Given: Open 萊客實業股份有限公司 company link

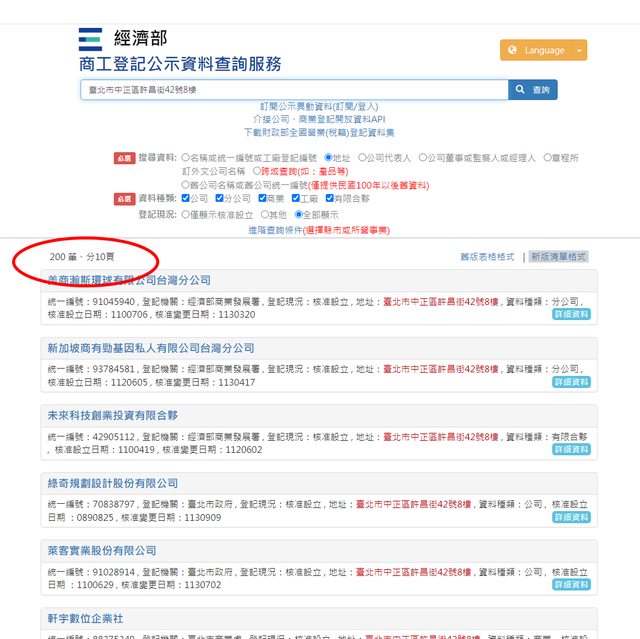Looking at the screenshot, I should (x=101, y=551).
